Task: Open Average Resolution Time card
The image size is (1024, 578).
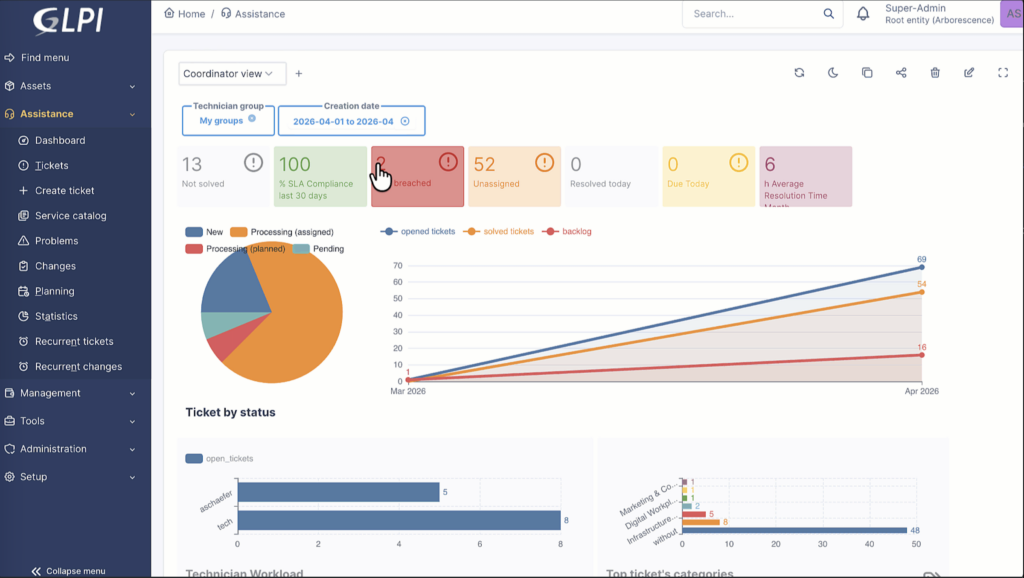Action: 805,176
